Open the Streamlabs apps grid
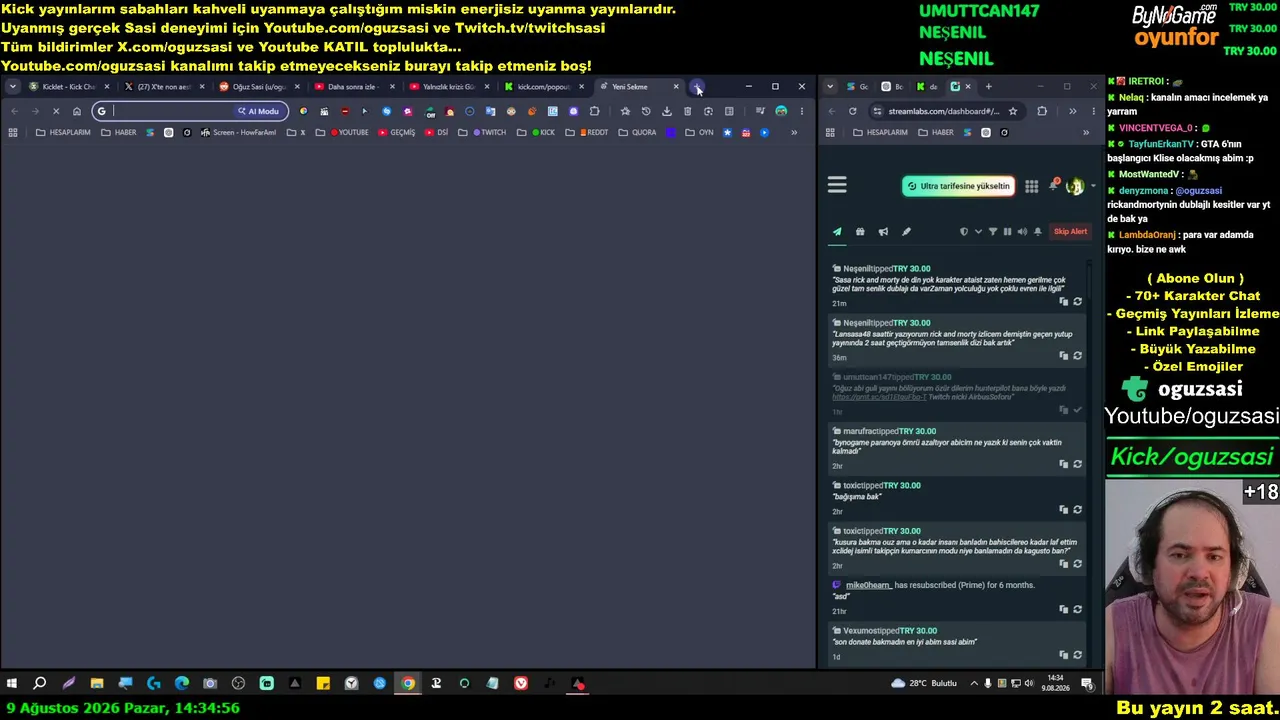The height and width of the screenshot is (720, 1280). [x=1031, y=186]
